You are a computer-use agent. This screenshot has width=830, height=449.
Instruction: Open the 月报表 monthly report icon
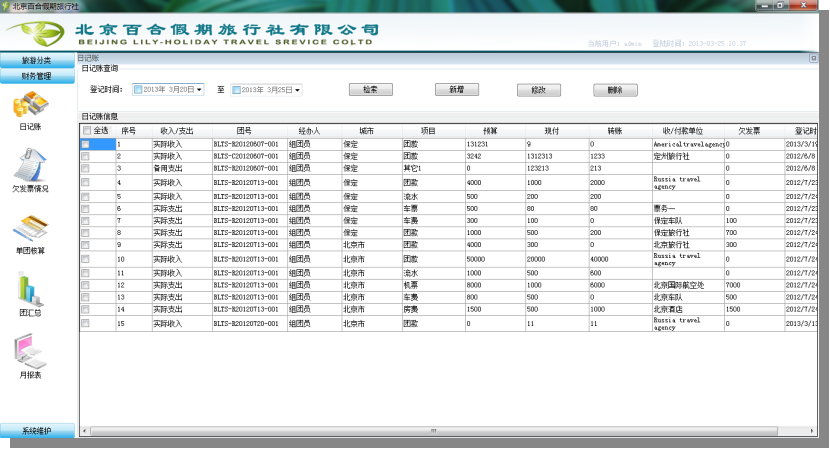30,350
